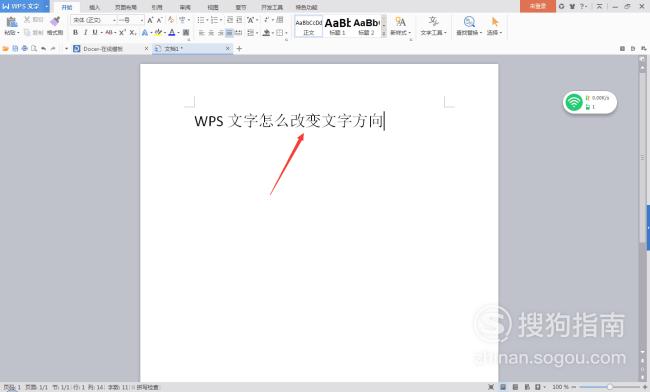This screenshot has height=392, width=650.
Task: Switch to the 视图 (View) tab
Action: coord(213,7)
